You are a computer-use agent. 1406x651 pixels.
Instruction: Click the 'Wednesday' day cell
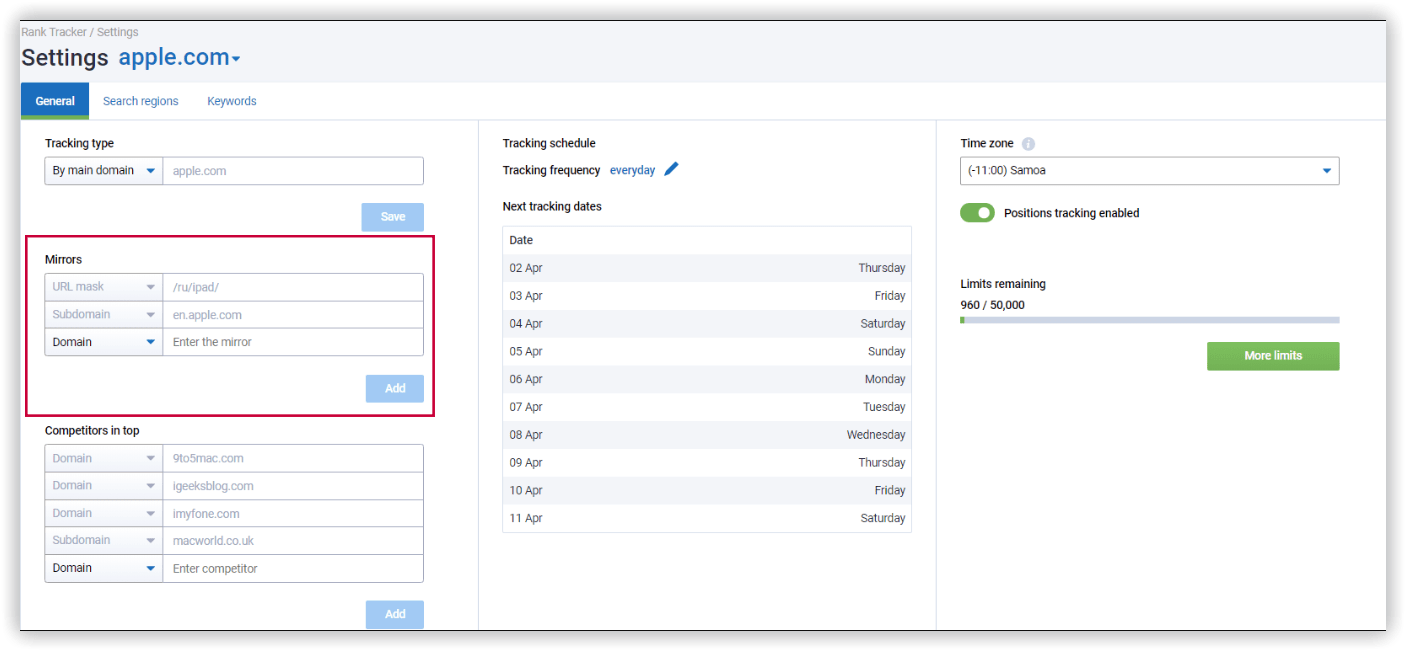[876, 435]
